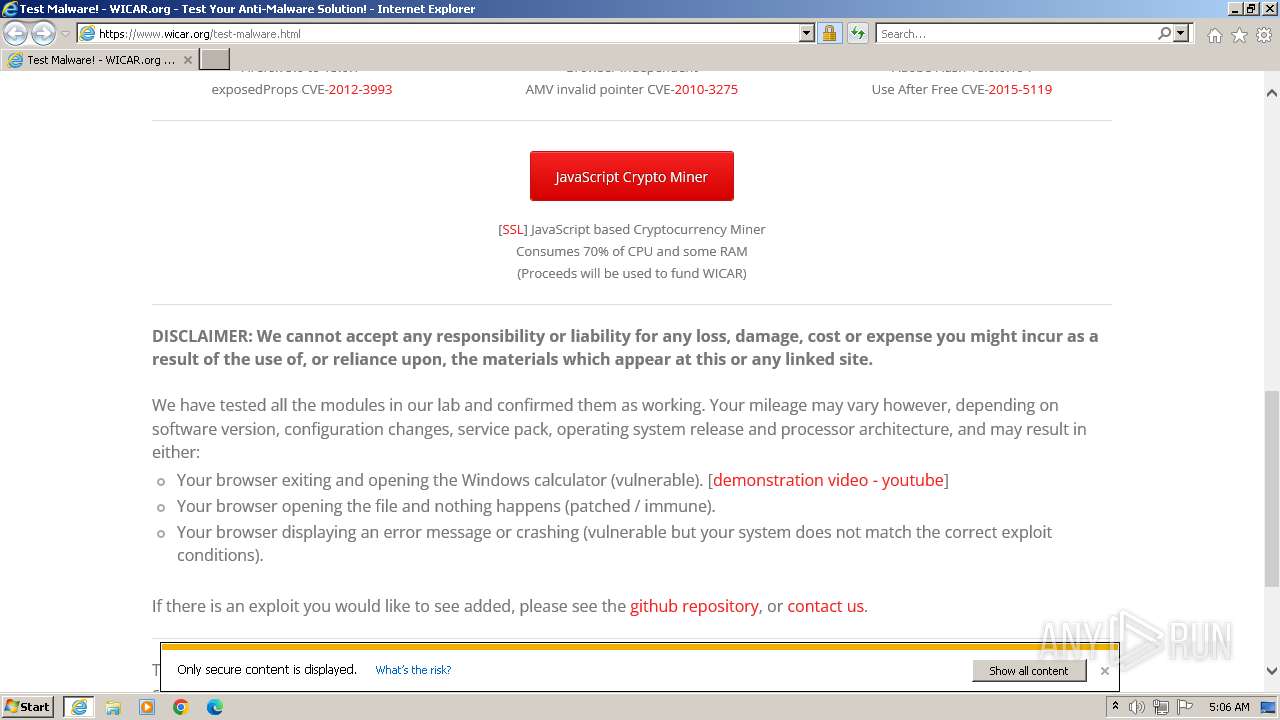Open File Explorer from the taskbar

pyautogui.click(x=113, y=707)
